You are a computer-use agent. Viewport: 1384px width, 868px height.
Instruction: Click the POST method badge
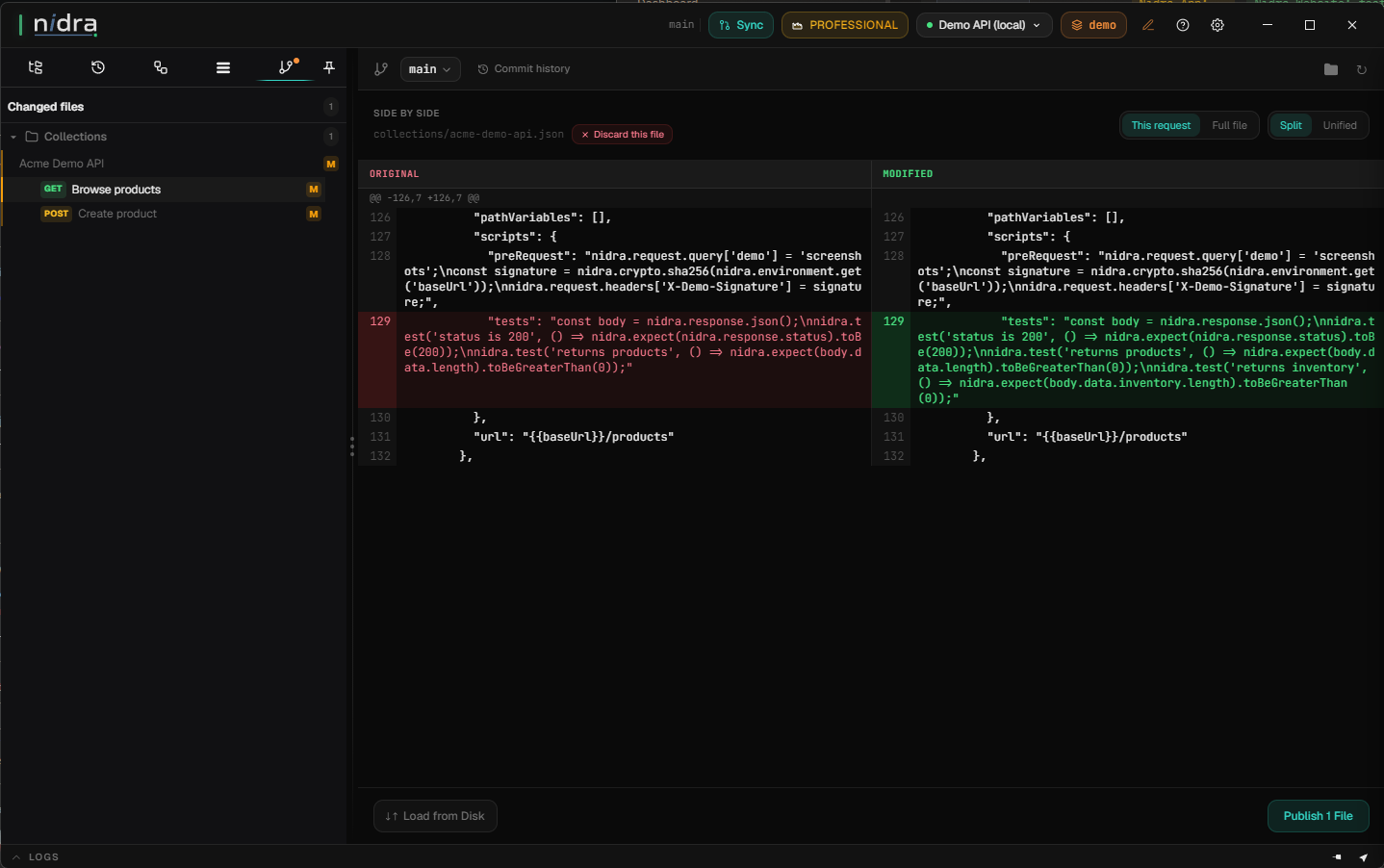pos(57,214)
